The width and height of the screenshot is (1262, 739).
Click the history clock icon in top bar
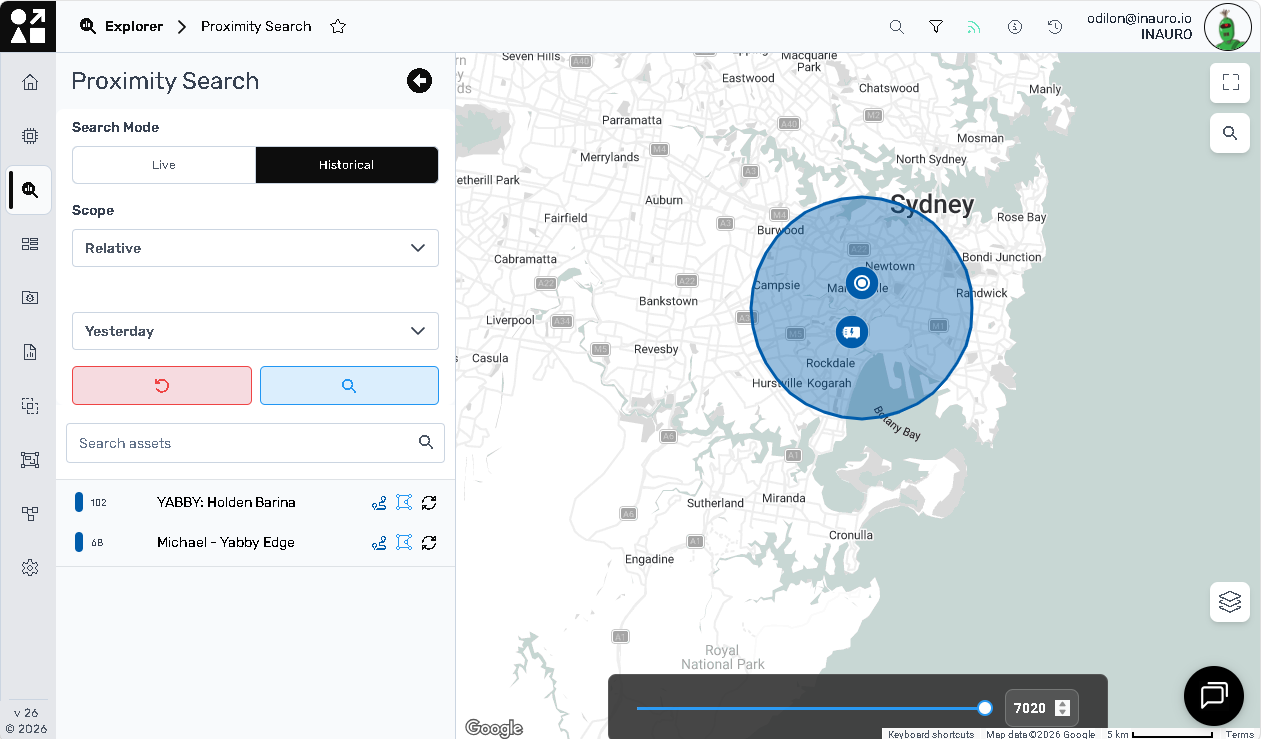click(x=1054, y=27)
